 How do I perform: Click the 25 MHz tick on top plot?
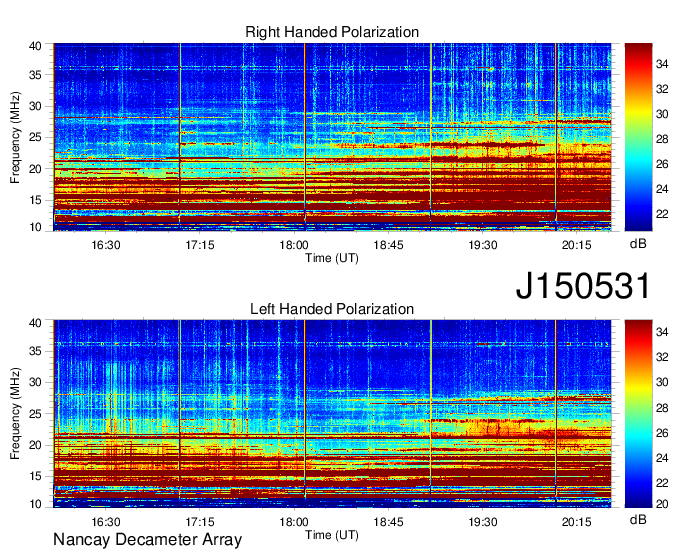35,137
